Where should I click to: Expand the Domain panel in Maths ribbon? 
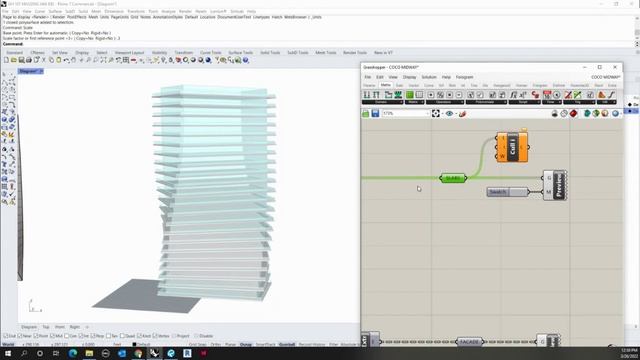point(382,102)
